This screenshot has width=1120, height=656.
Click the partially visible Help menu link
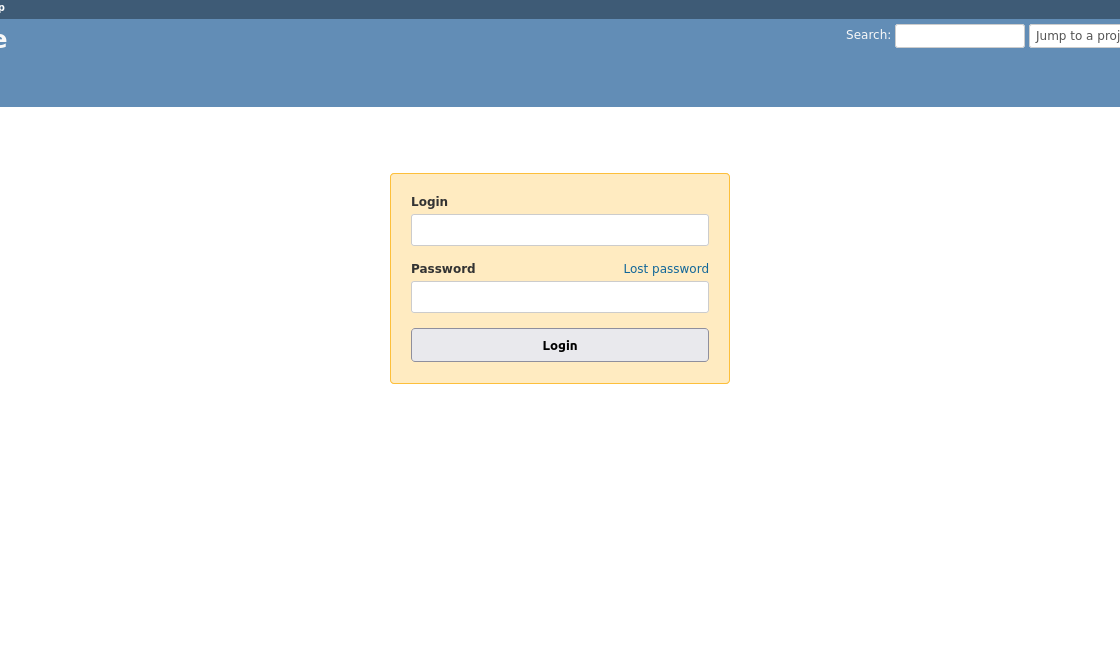pyautogui.click(x=2, y=8)
